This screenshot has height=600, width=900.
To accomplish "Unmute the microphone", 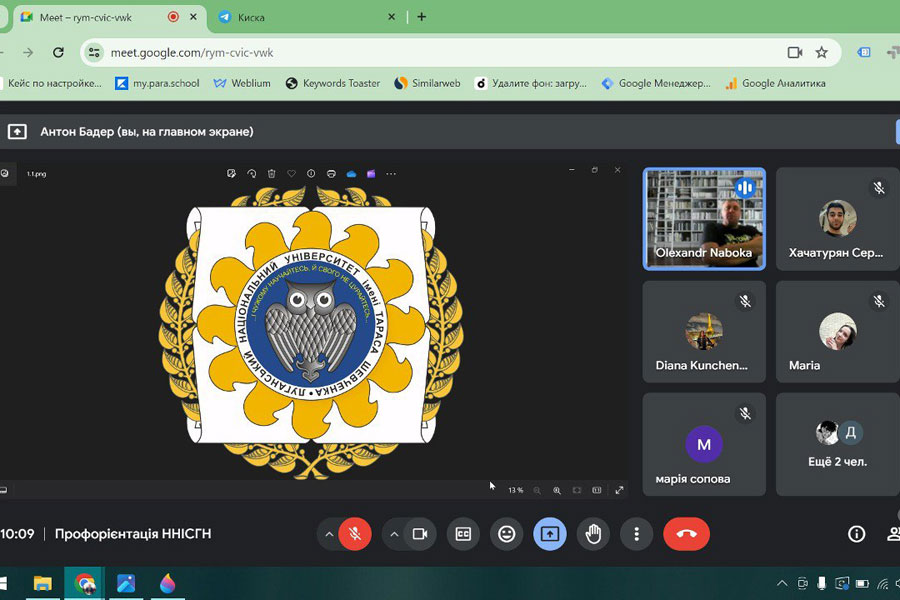I will tap(354, 534).
